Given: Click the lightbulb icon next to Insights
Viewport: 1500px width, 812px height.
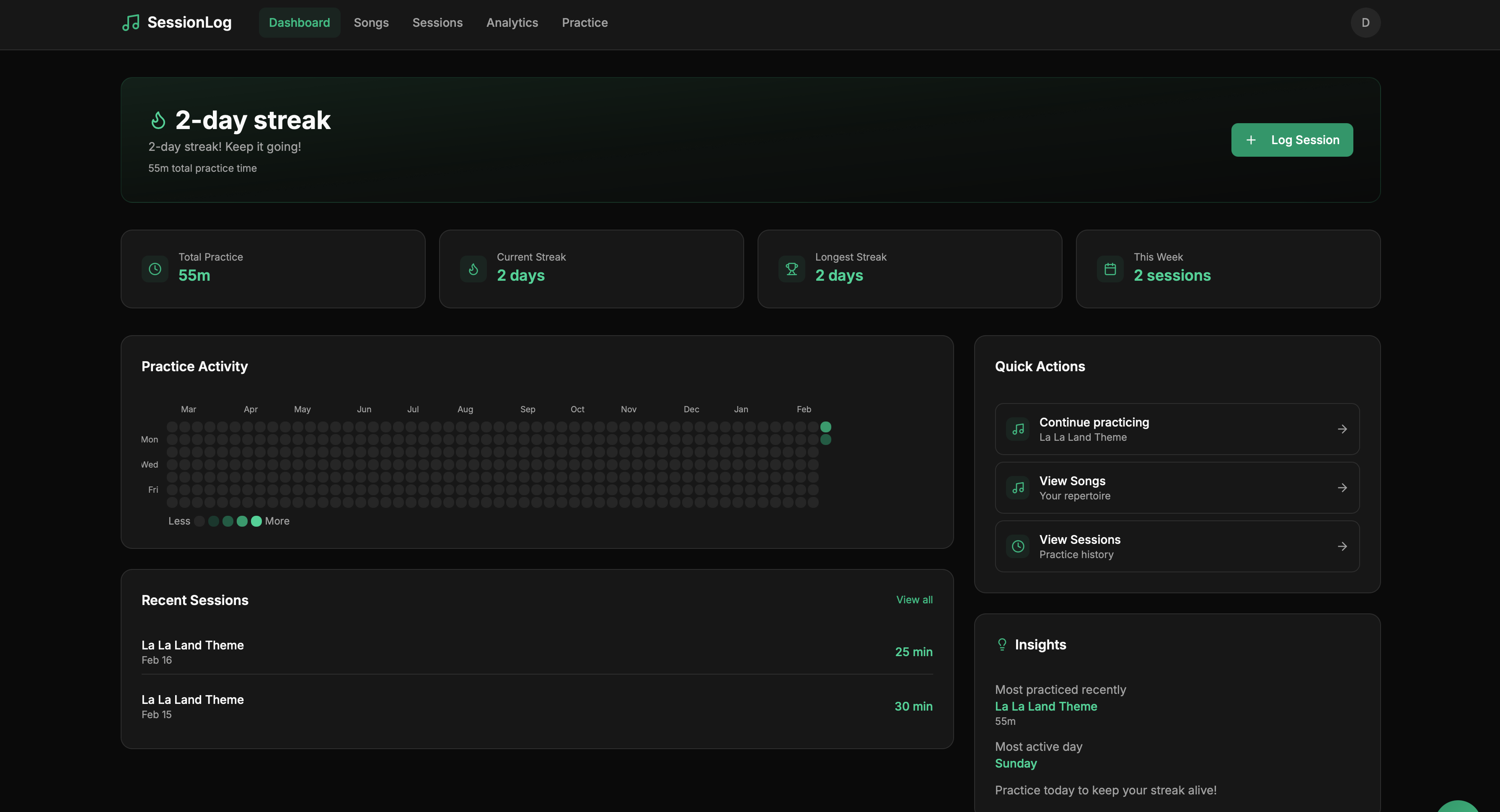Looking at the screenshot, I should [1002, 644].
